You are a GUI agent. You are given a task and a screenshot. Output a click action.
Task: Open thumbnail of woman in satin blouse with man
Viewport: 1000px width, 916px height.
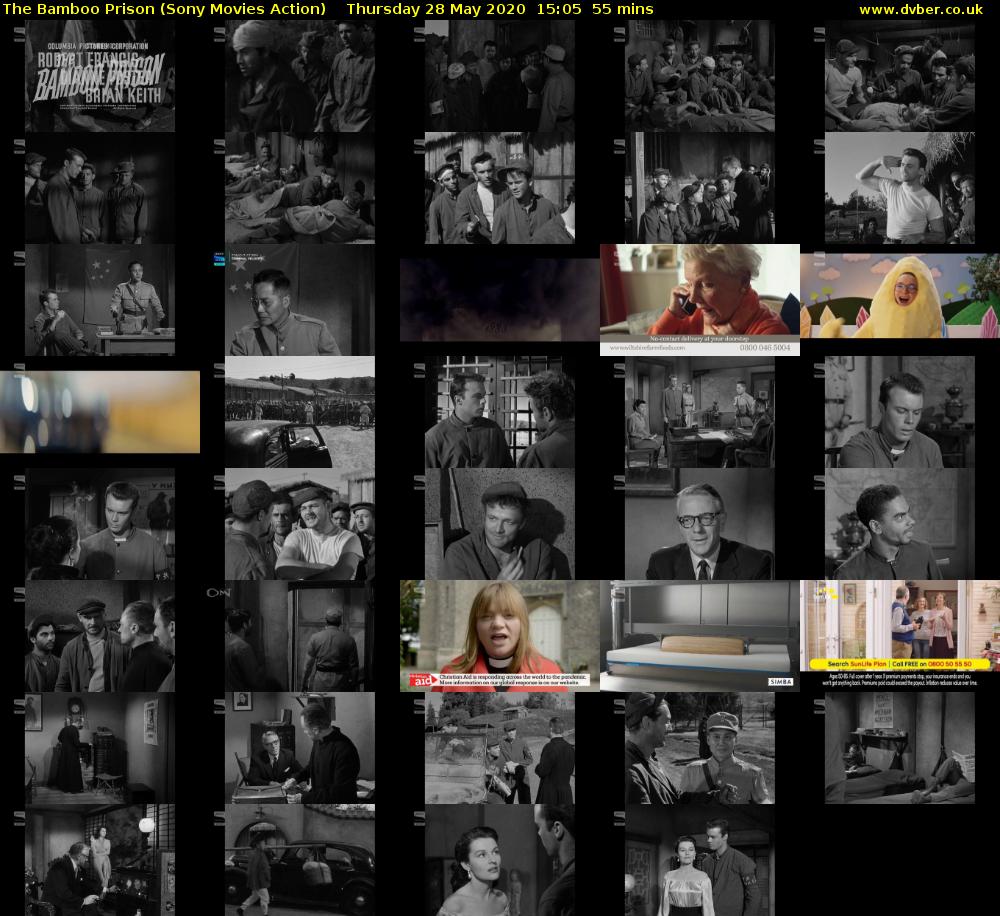point(700,860)
